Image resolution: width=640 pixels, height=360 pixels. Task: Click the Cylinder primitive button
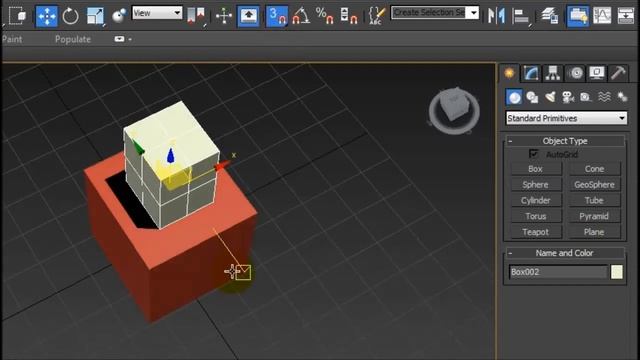(536, 200)
